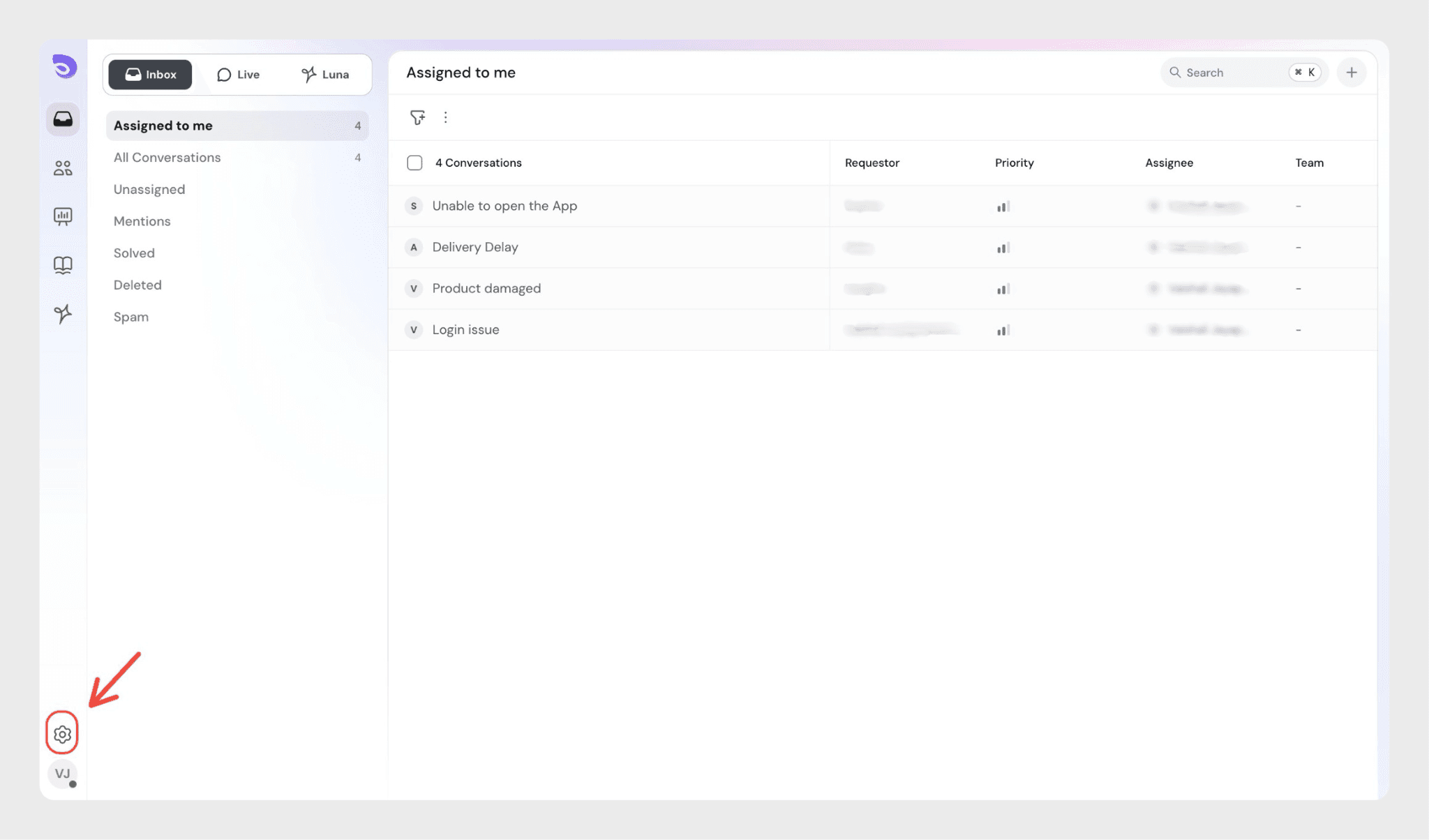Click the Inbox icon in left sidebar
Image resolution: width=1429 pixels, height=840 pixels.
coord(63,119)
